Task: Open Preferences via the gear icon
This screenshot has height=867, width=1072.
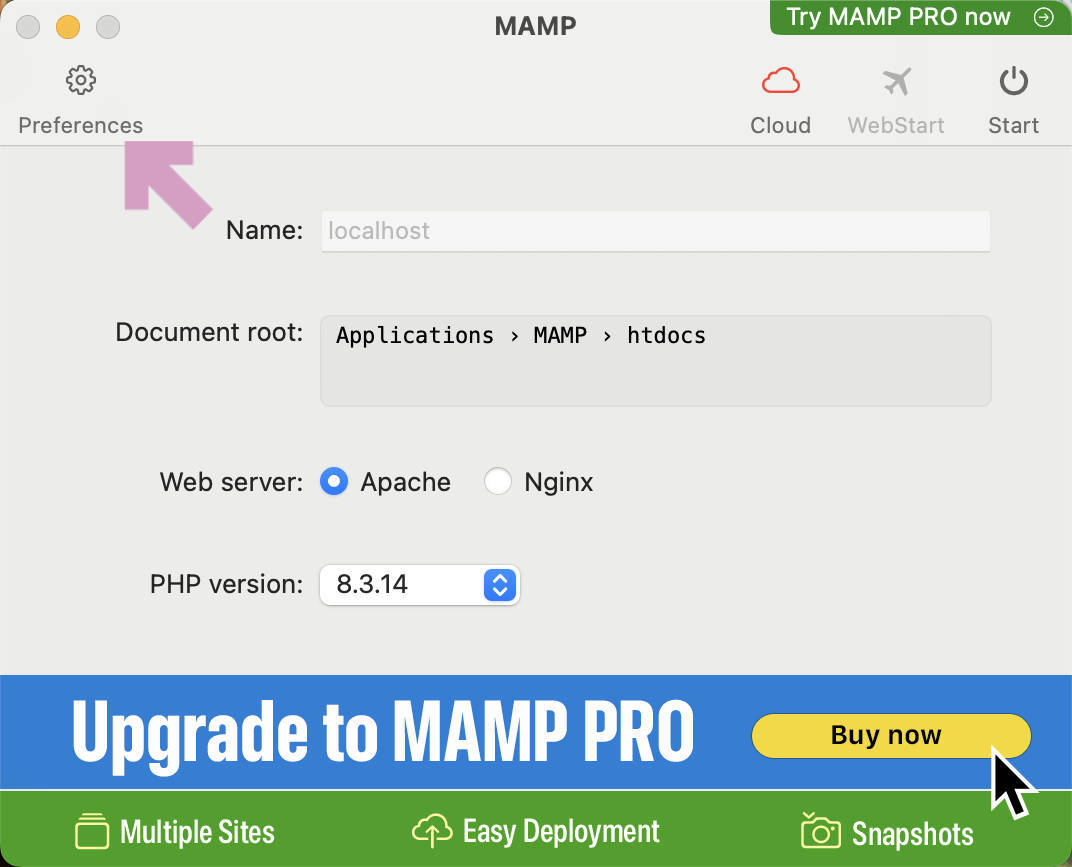Action: click(x=80, y=80)
